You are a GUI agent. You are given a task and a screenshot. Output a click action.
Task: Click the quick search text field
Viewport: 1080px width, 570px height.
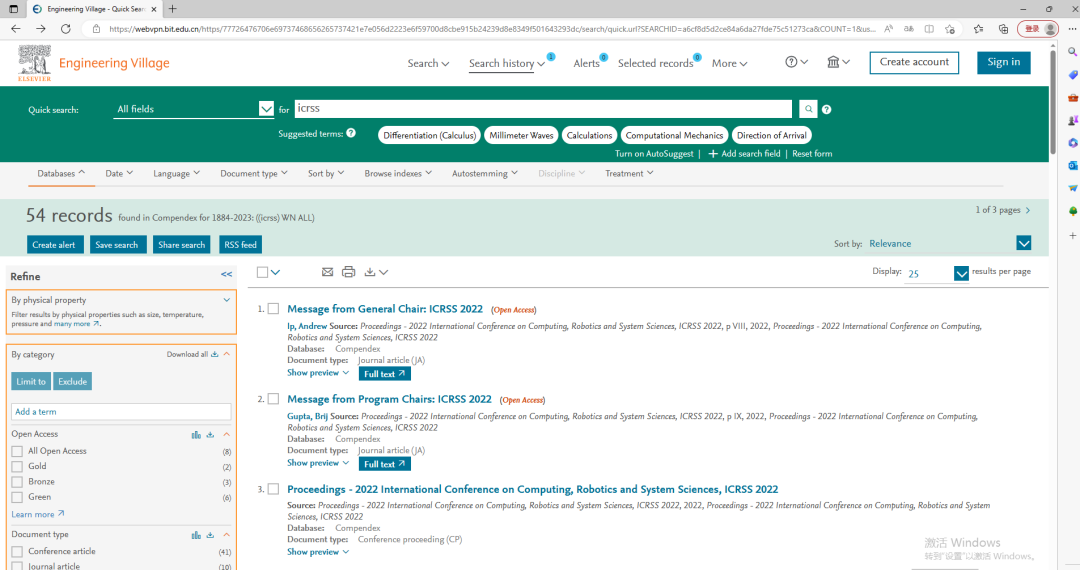(x=543, y=109)
